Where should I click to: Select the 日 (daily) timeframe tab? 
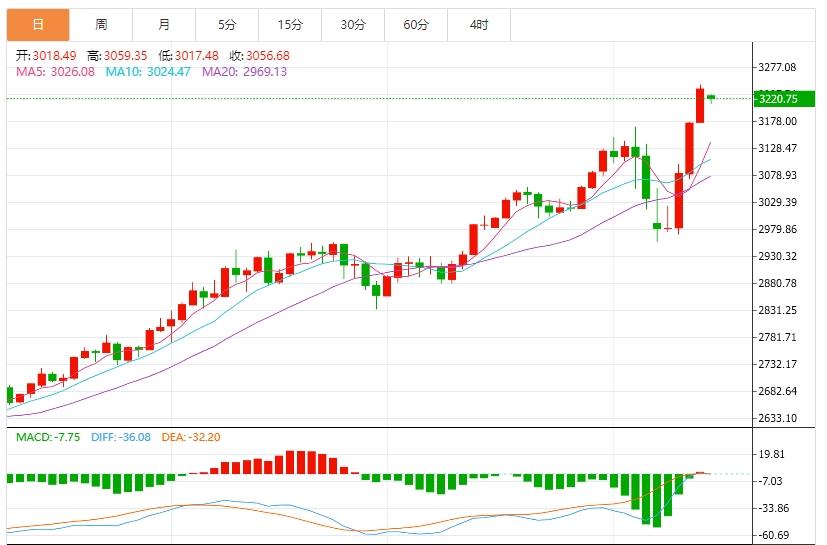(x=37, y=24)
